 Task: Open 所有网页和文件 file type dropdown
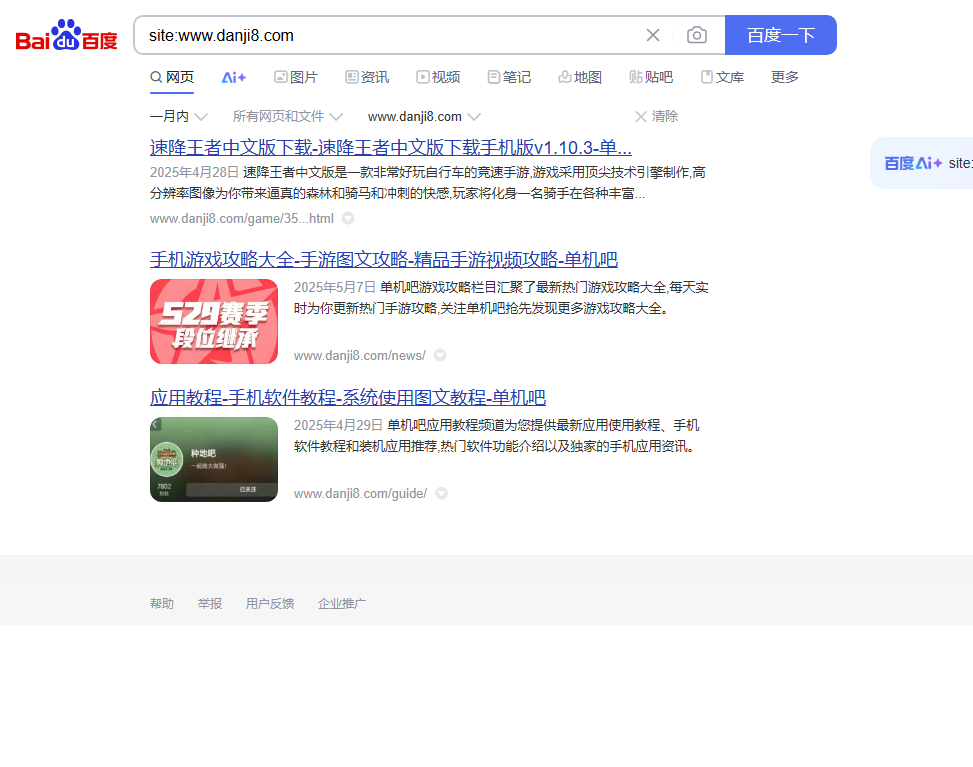pyautogui.click(x=287, y=116)
